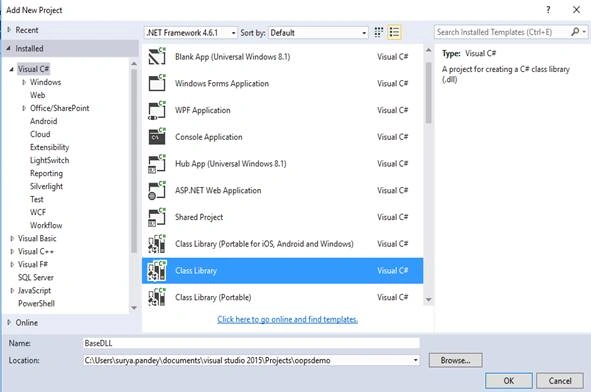Viewport: 591px width, 392px height.
Task: Select the Test category
Action: click(37, 199)
